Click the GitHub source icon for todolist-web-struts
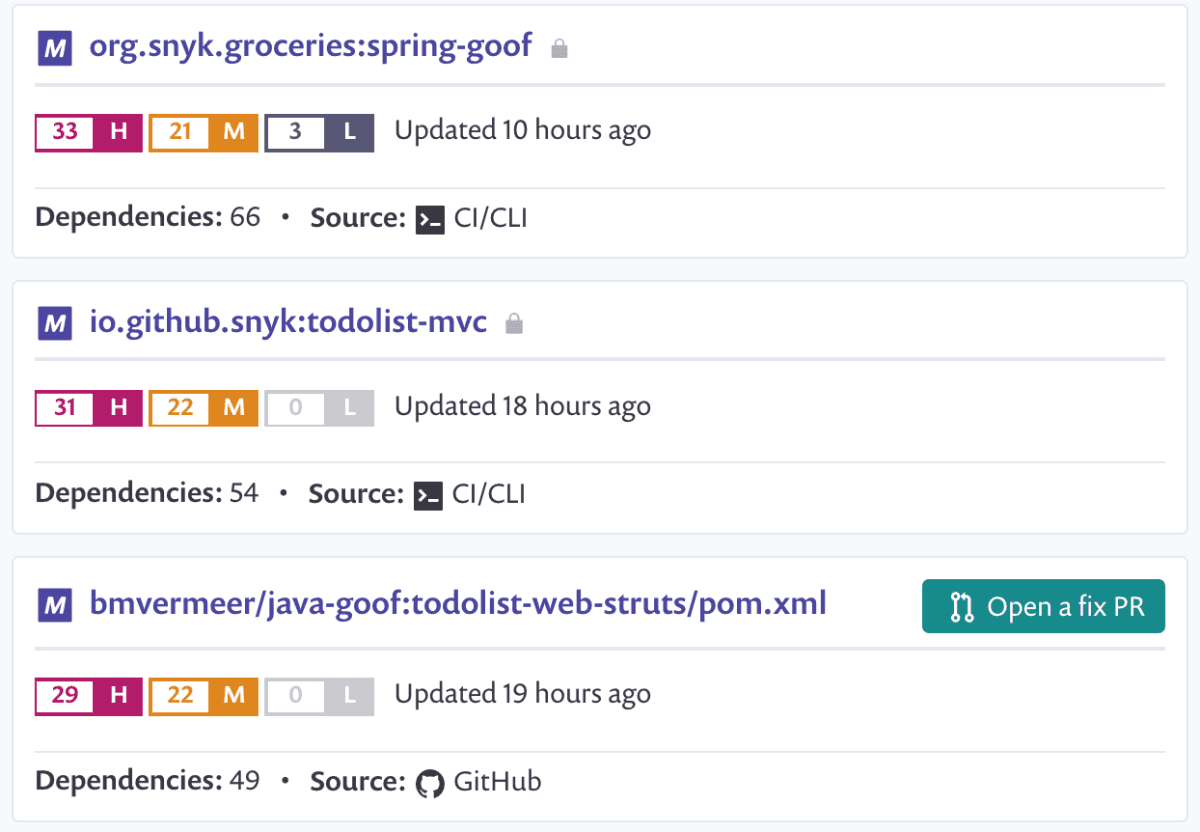1200x832 pixels. coord(432,782)
